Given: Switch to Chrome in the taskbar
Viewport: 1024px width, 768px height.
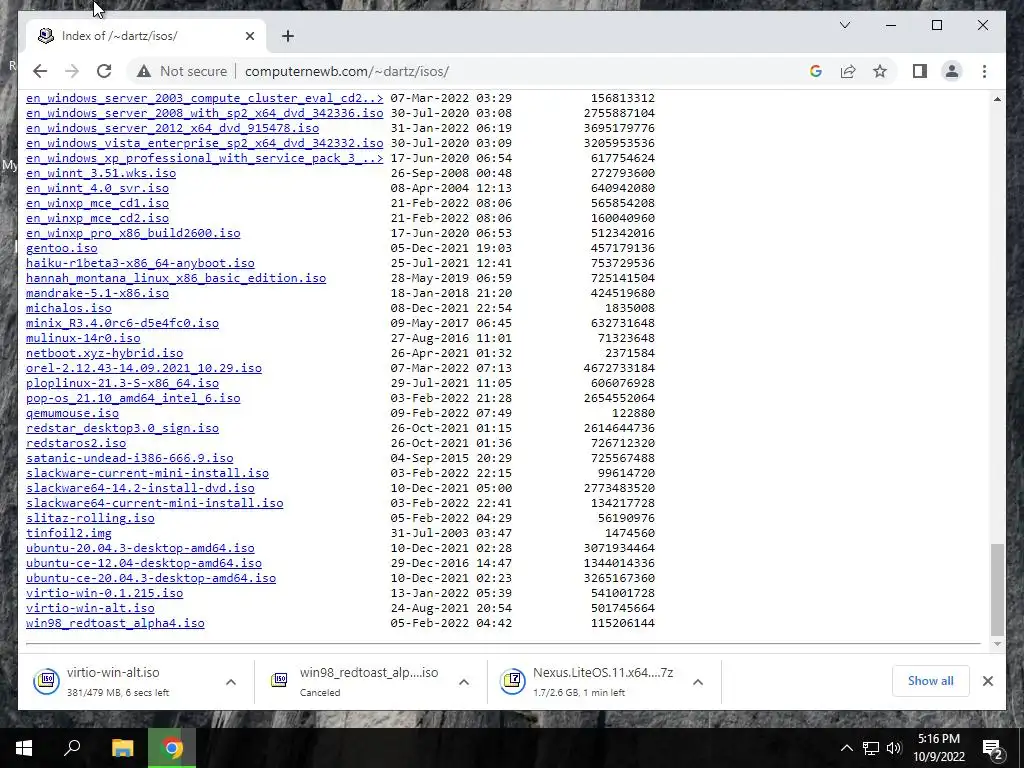Looking at the screenshot, I should (172, 748).
